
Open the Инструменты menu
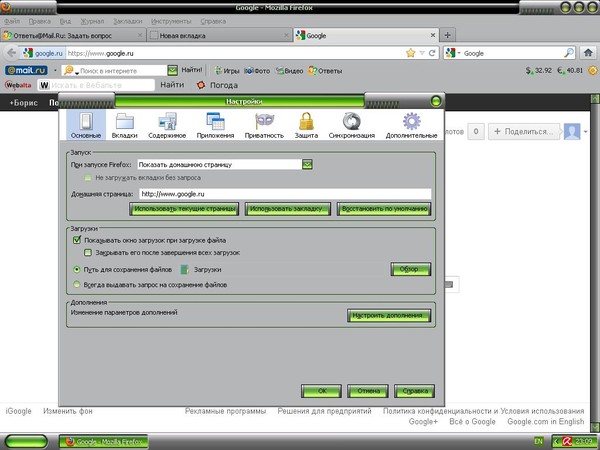tap(171, 21)
